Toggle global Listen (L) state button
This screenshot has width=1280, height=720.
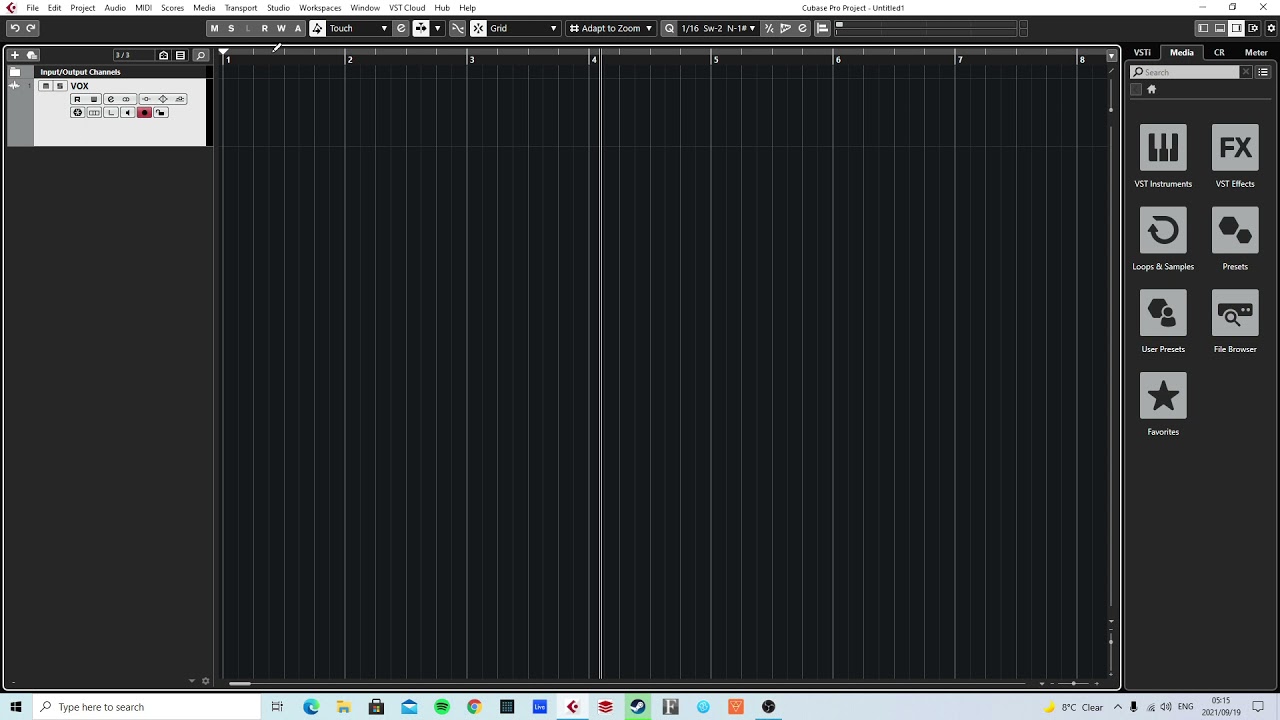point(248,28)
